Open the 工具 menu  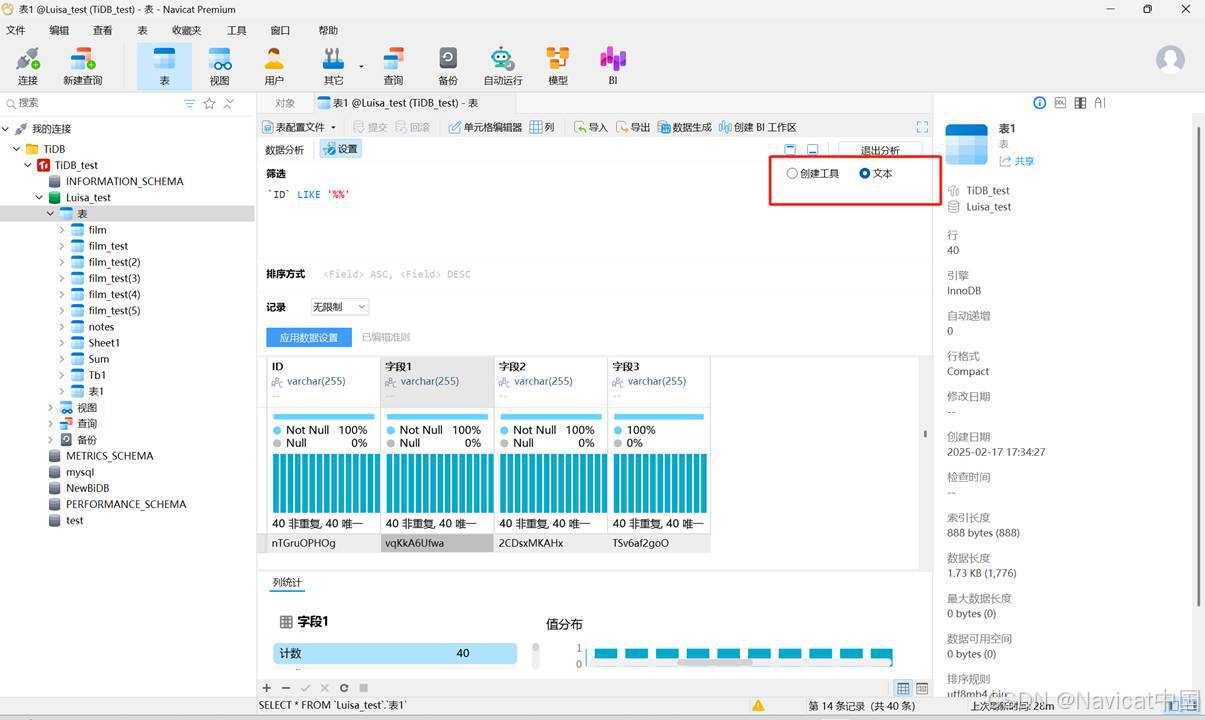pyautogui.click(x=237, y=31)
